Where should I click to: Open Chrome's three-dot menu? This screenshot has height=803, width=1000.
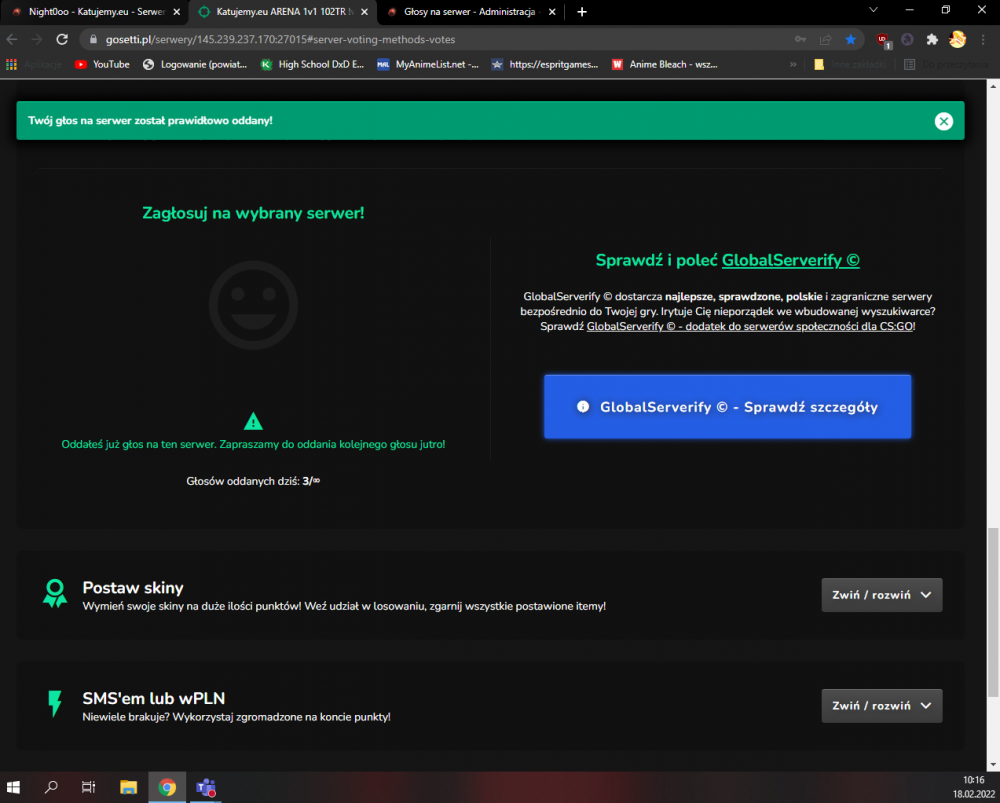[x=983, y=40]
